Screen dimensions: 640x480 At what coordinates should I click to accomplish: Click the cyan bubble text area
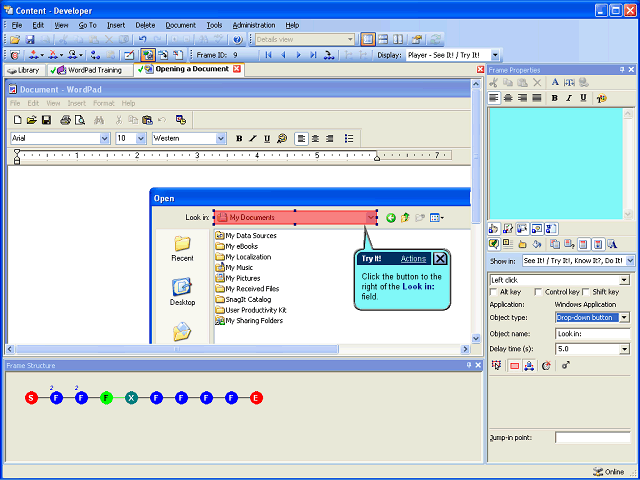[556, 164]
